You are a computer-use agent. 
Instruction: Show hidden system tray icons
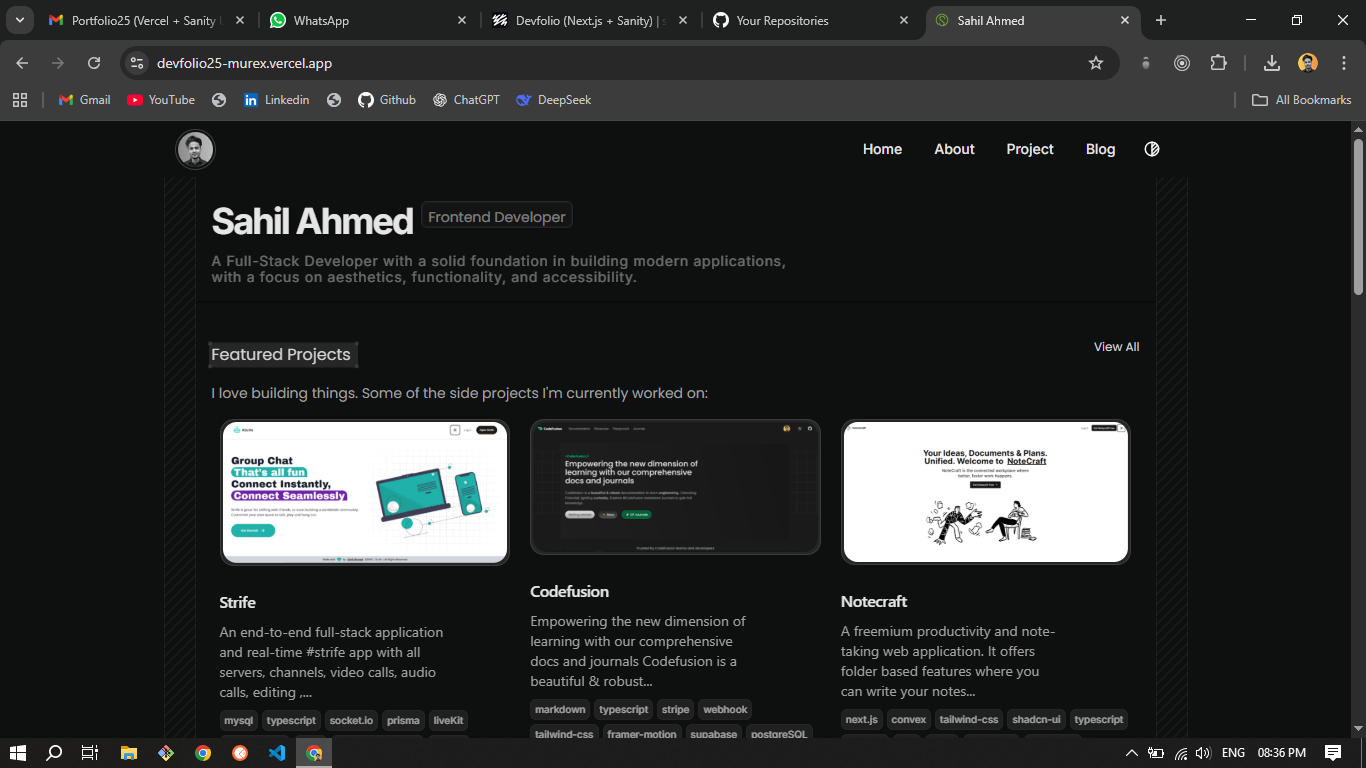tap(1131, 753)
